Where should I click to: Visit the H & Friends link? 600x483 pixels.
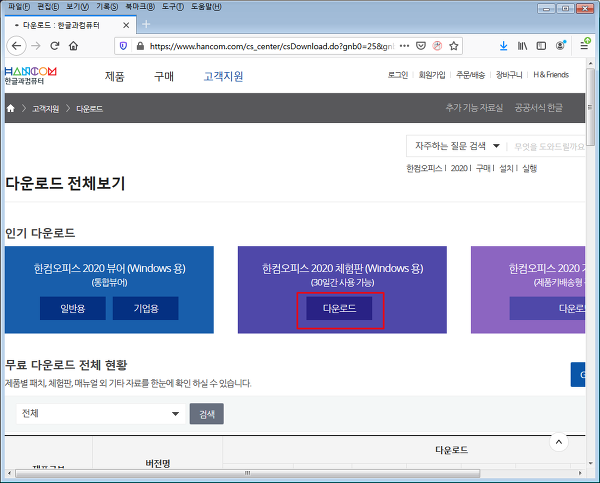(551, 75)
